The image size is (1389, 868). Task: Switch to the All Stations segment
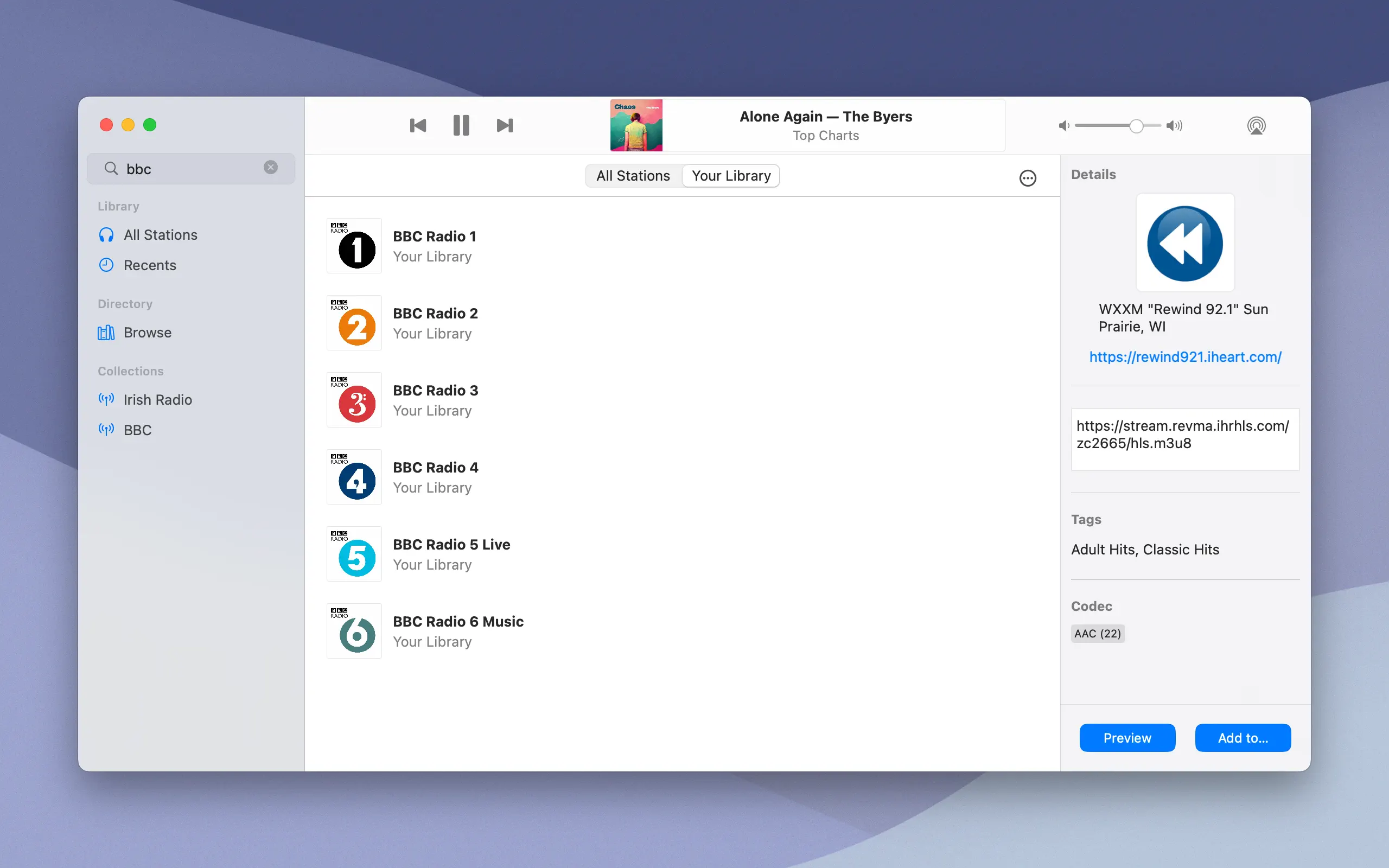633,176
